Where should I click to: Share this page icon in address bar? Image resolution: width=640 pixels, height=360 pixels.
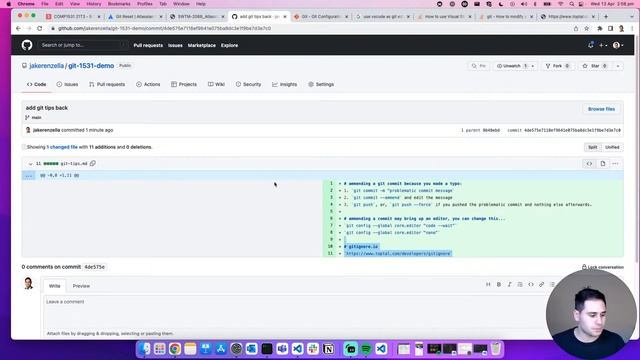576,29
